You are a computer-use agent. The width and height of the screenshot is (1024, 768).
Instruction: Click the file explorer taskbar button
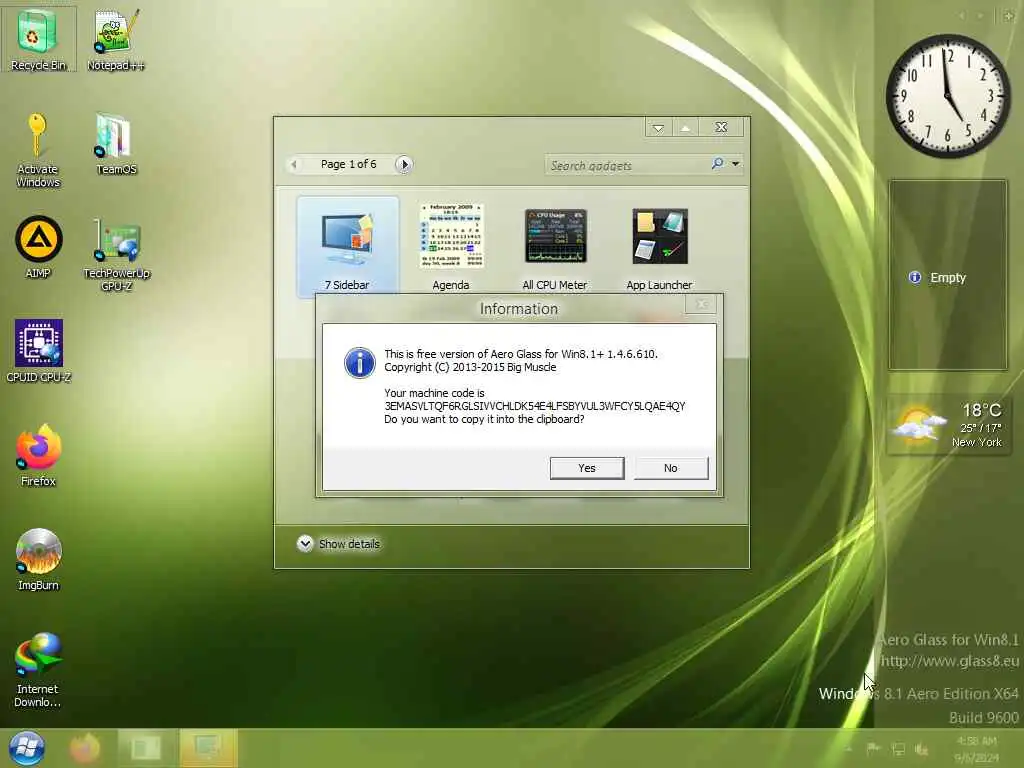[x=146, y=748]
